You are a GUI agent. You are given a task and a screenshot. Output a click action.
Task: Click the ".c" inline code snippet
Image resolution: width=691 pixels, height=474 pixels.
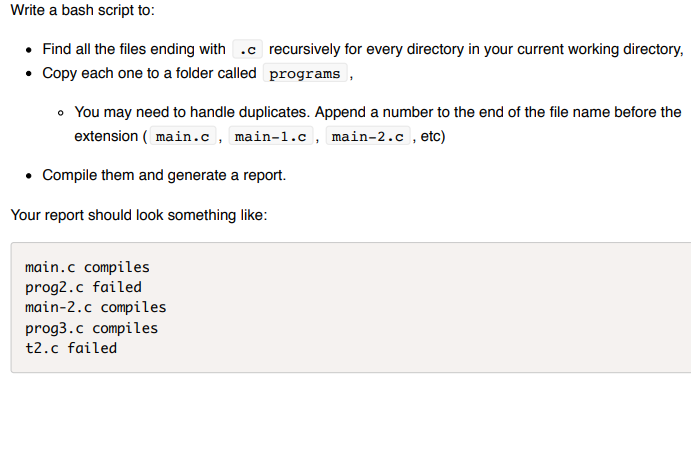(247, 49)
